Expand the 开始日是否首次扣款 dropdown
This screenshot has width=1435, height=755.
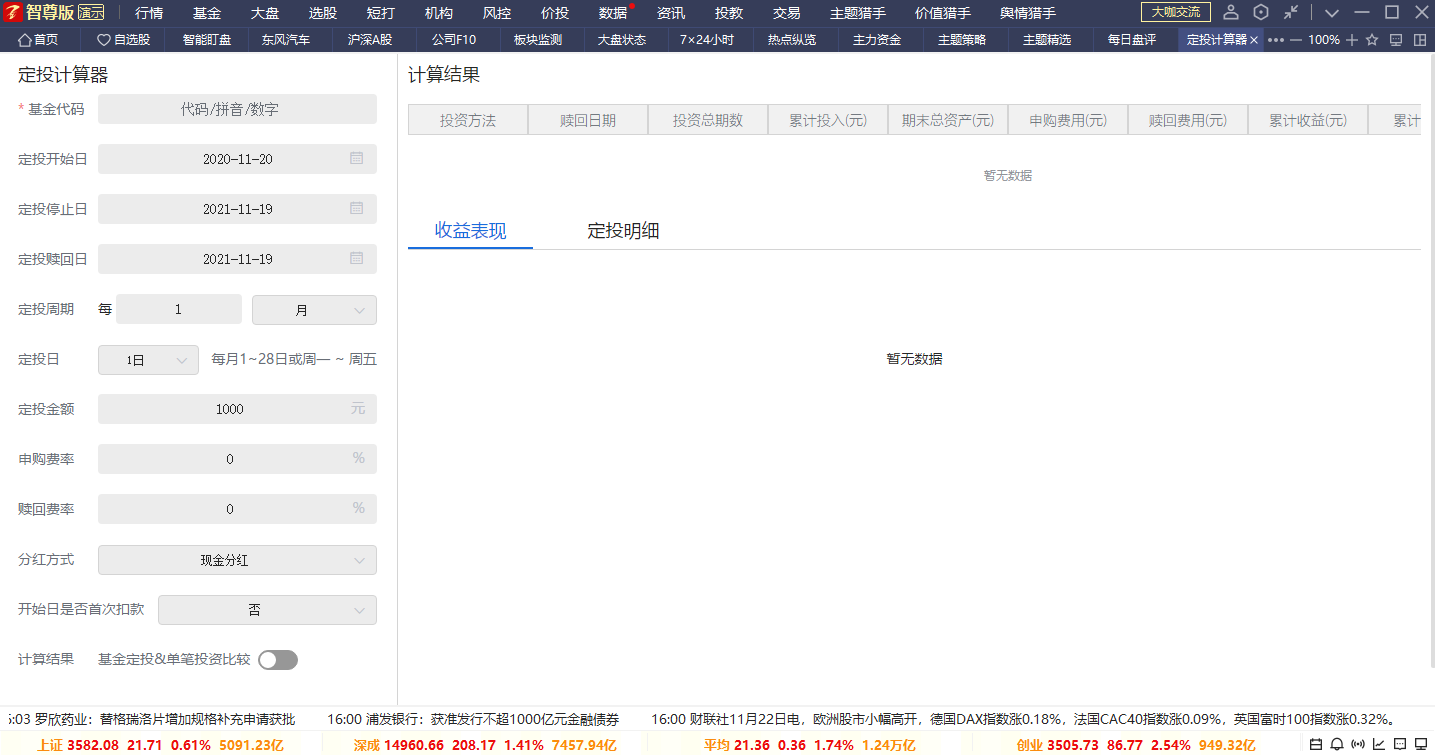point(267,610)
